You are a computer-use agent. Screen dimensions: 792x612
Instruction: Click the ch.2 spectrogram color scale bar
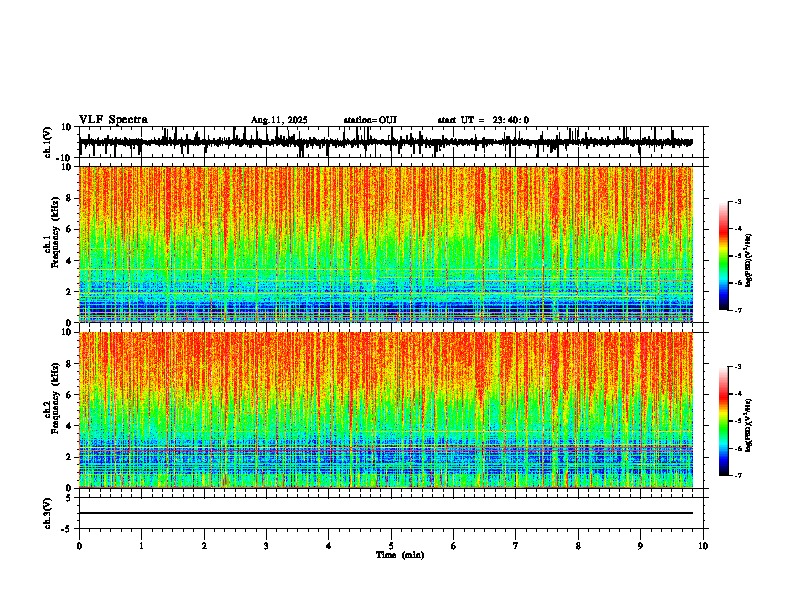(724, 421)
